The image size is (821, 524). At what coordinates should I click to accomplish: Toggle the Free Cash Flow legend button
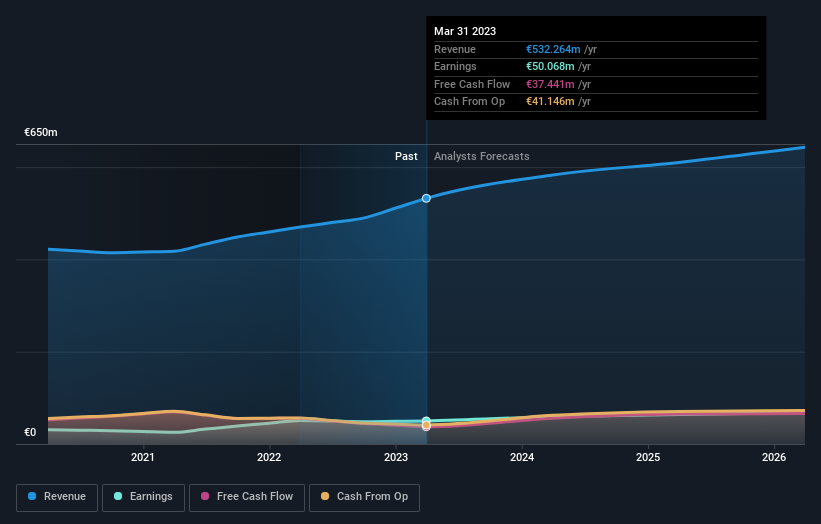pyautogui.click(x=247, y=497)
